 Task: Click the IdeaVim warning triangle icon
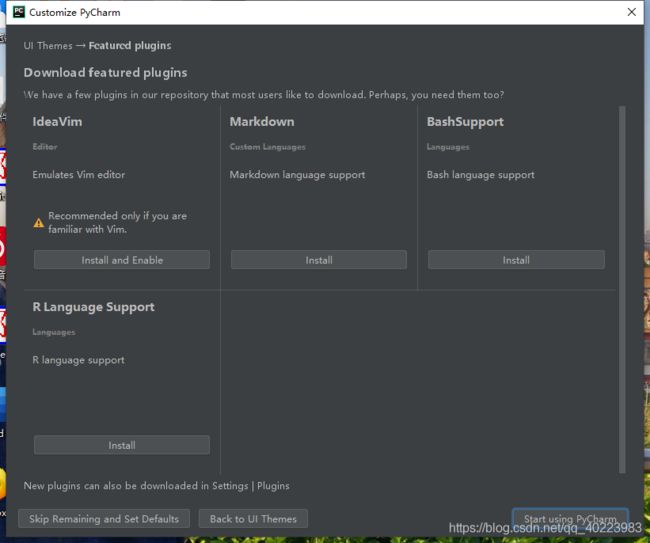click(39, 223)
